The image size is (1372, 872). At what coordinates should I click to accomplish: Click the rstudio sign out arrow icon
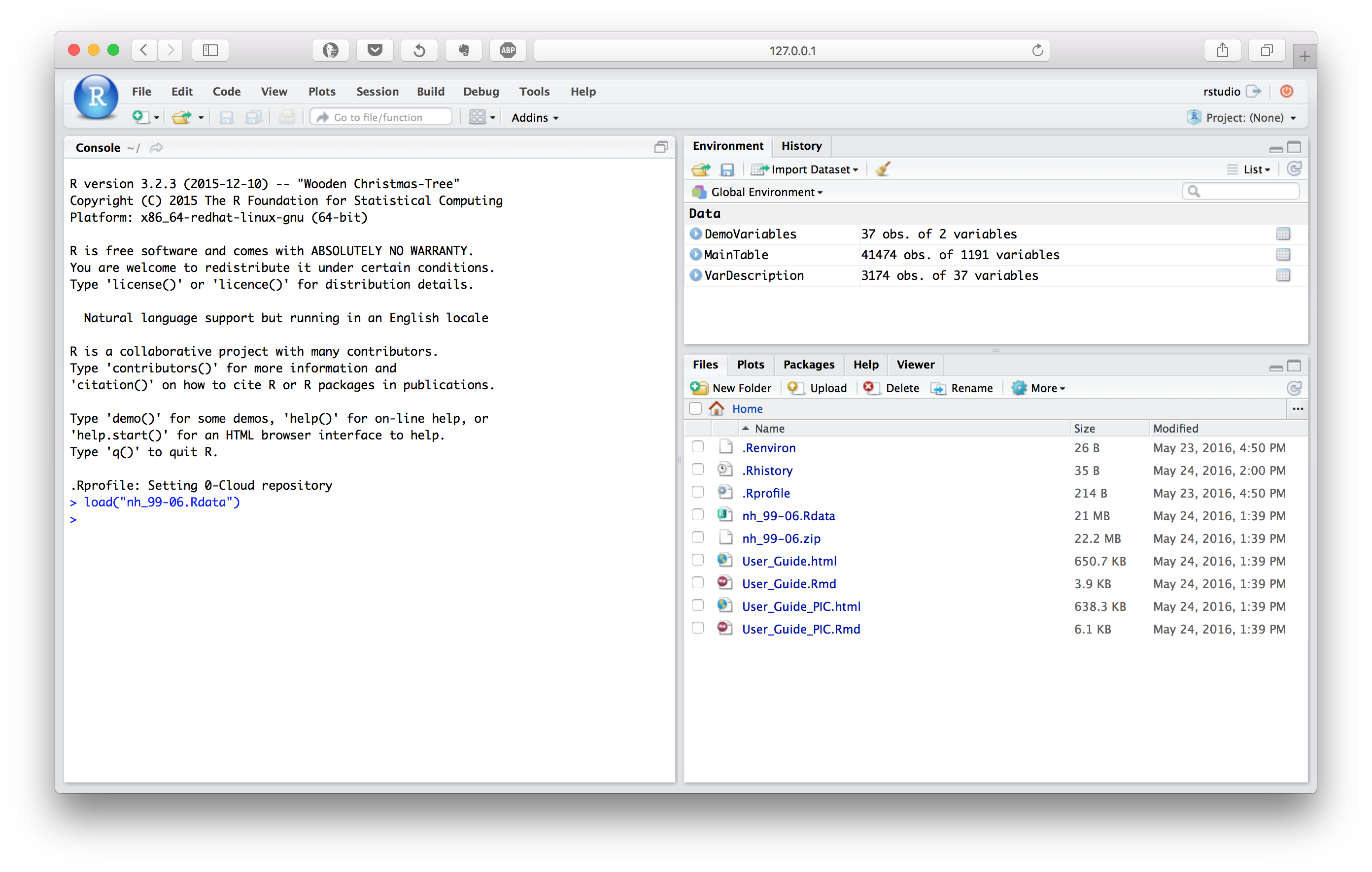[x=1254, y=91]
